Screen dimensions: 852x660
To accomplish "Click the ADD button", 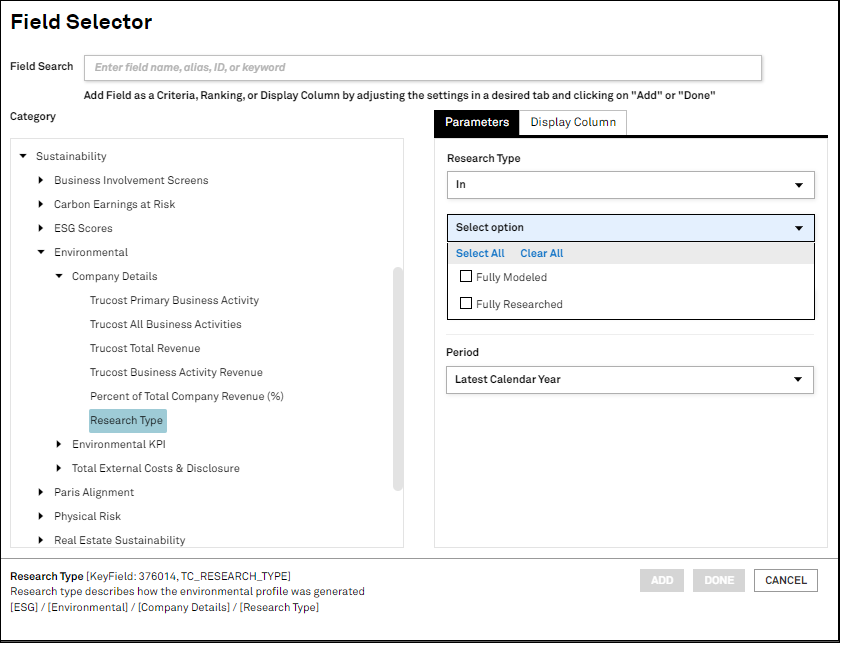I will point(662,580).
